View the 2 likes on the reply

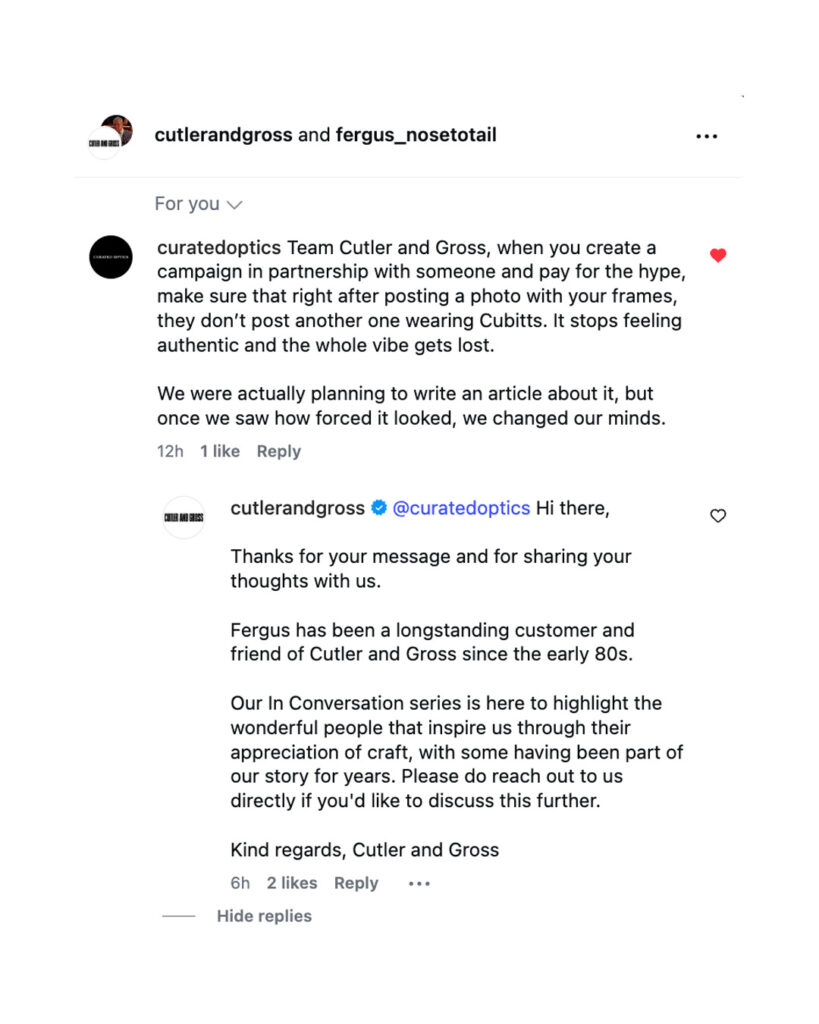click(292, 883)
